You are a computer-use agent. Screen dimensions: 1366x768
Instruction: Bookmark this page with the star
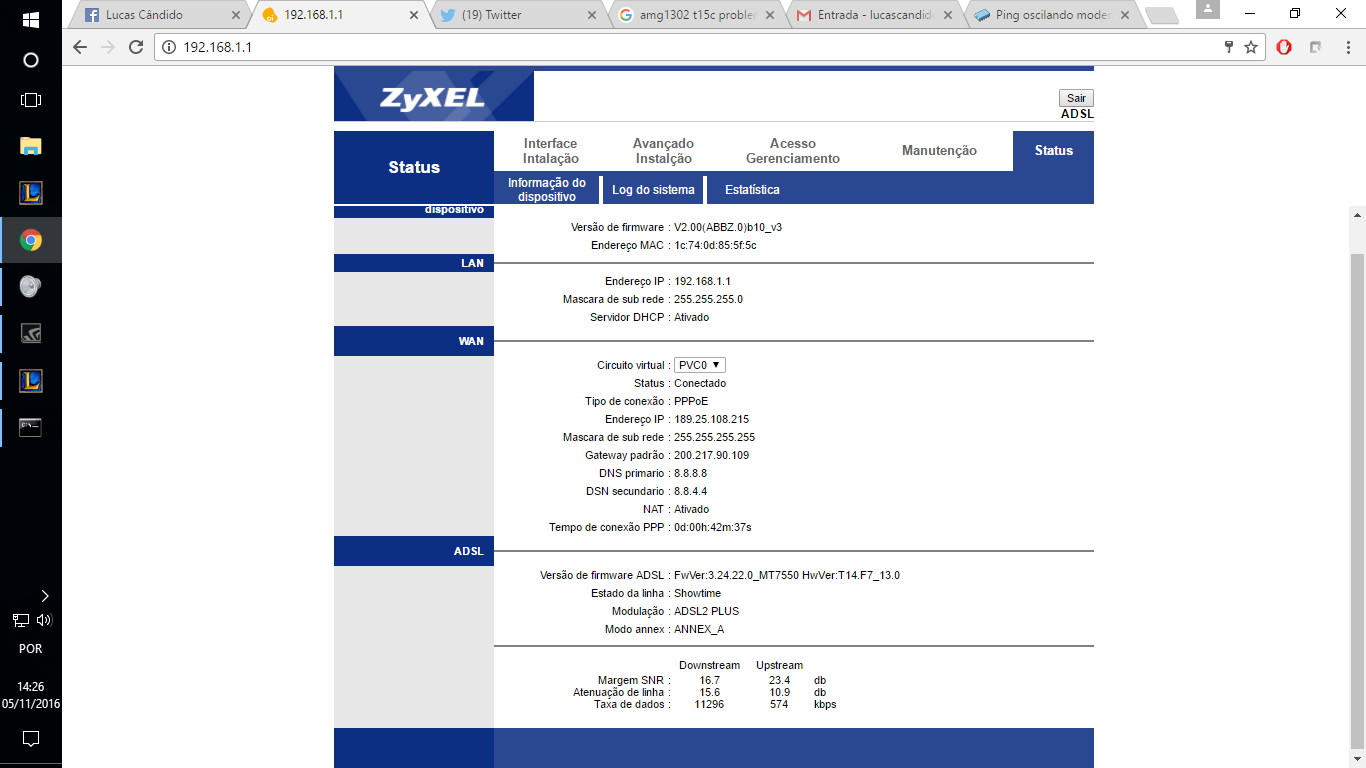click(x=1251, y=47)
